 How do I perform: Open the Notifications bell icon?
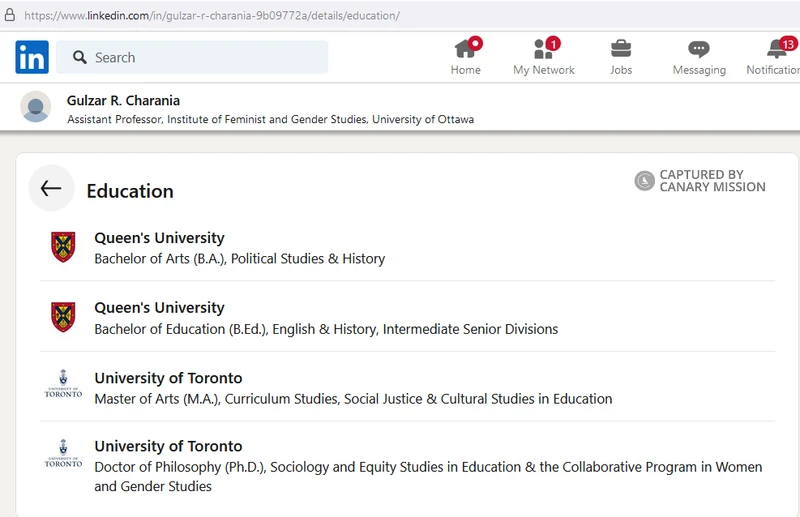[x=777, y=49]
